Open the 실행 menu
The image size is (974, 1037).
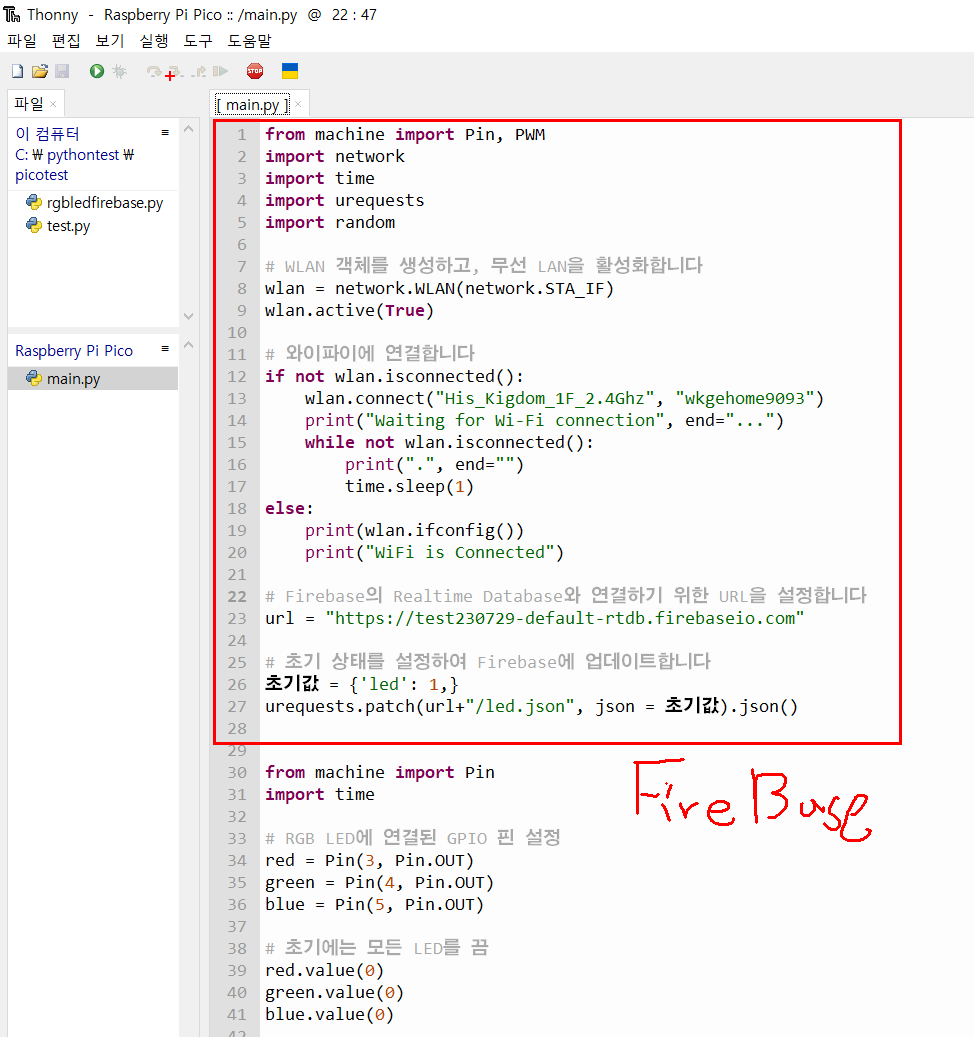154,41
